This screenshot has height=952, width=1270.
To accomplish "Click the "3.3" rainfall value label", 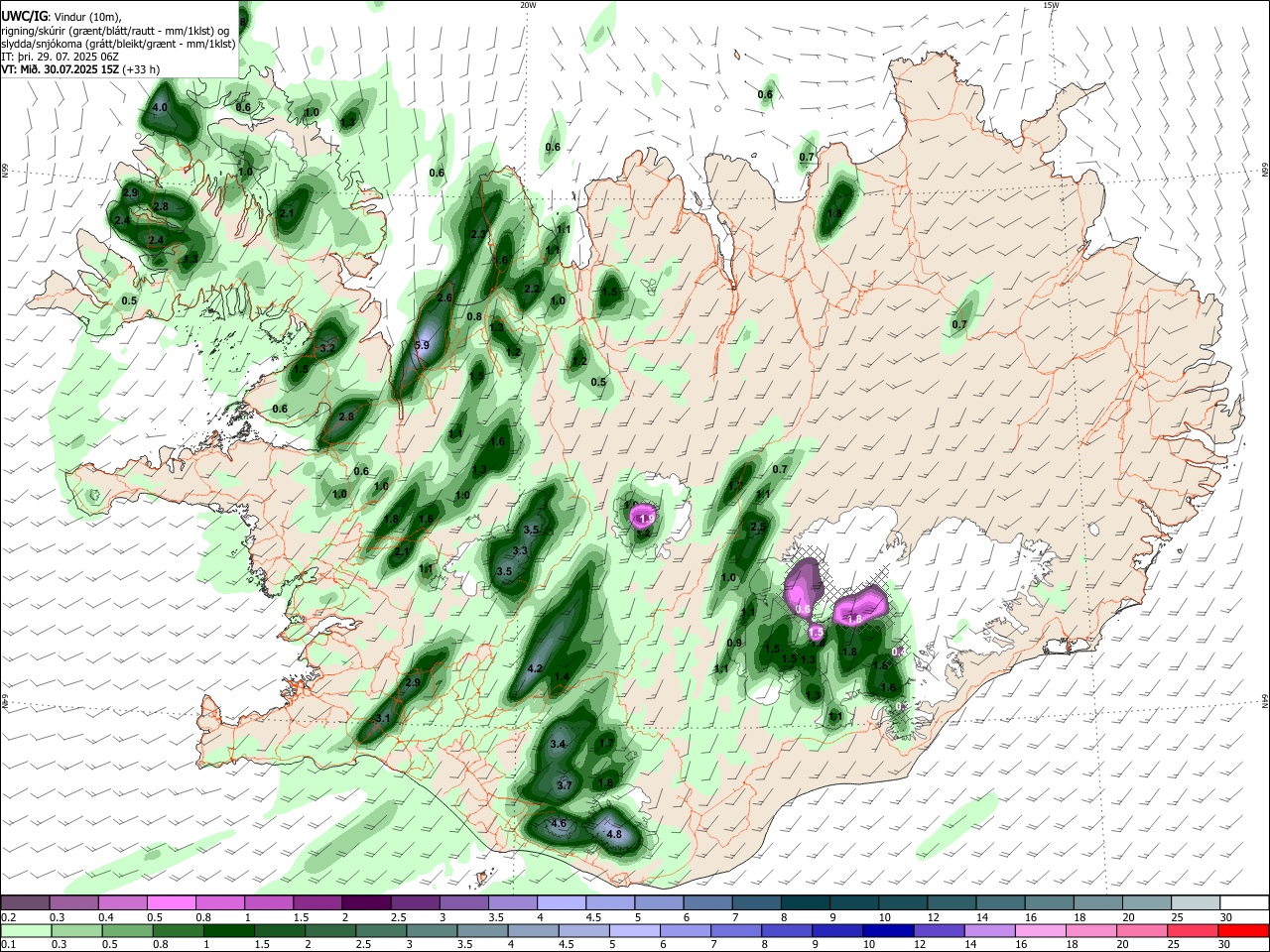I will click(520, 550).
